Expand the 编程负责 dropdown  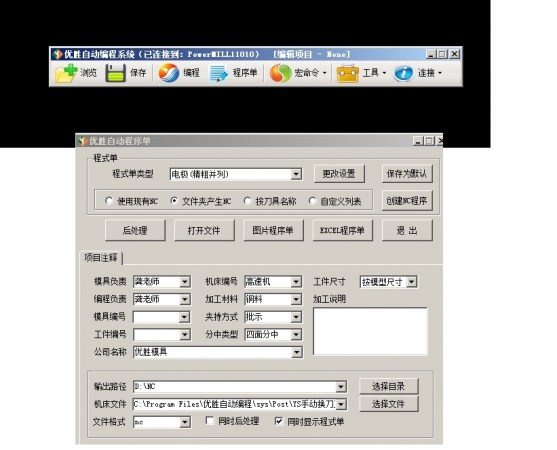point(184,299)
